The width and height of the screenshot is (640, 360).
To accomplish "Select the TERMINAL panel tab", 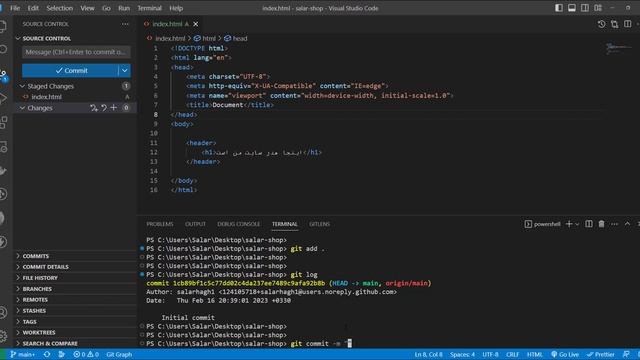I will point(284,224).
